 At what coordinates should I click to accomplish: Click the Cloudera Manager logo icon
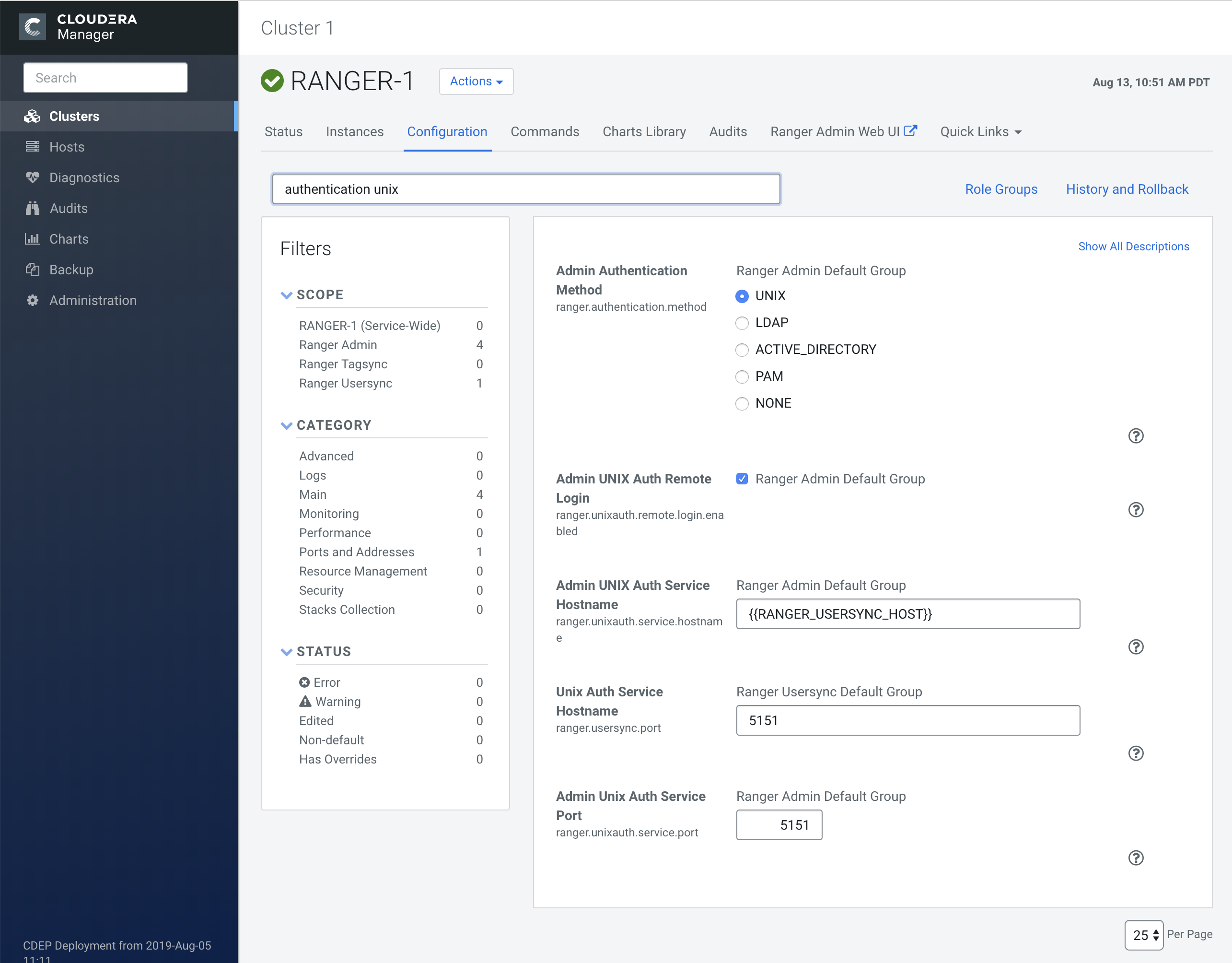click(x=32, y=27)
